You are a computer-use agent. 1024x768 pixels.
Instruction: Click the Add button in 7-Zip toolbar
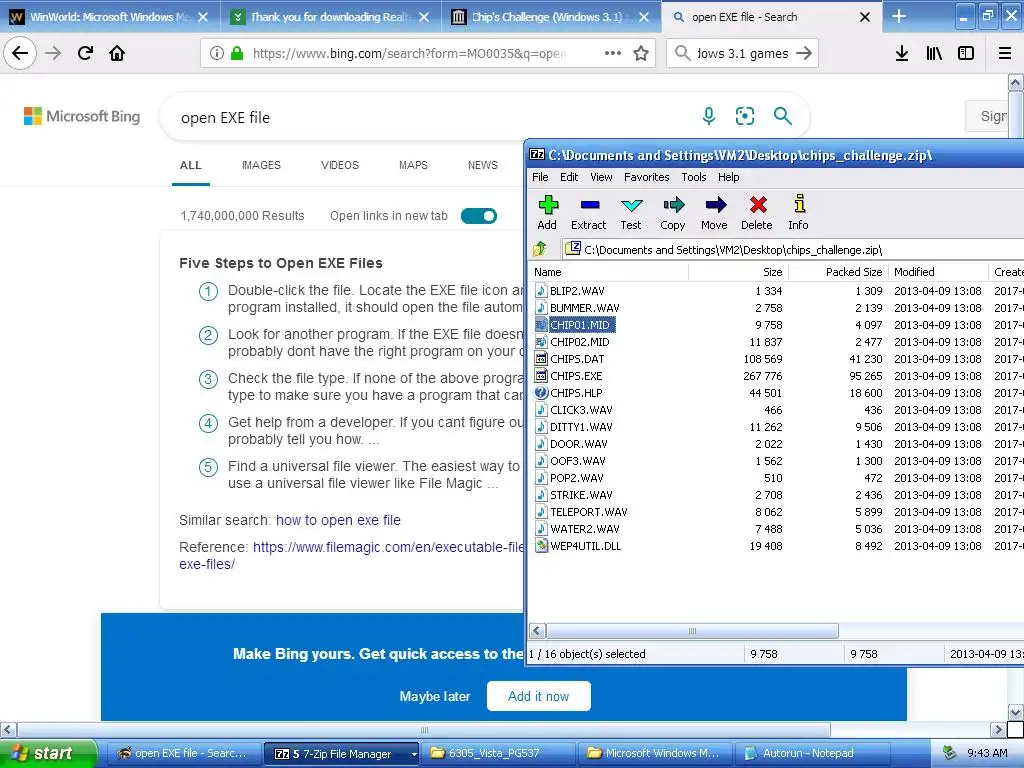[547, 213]
